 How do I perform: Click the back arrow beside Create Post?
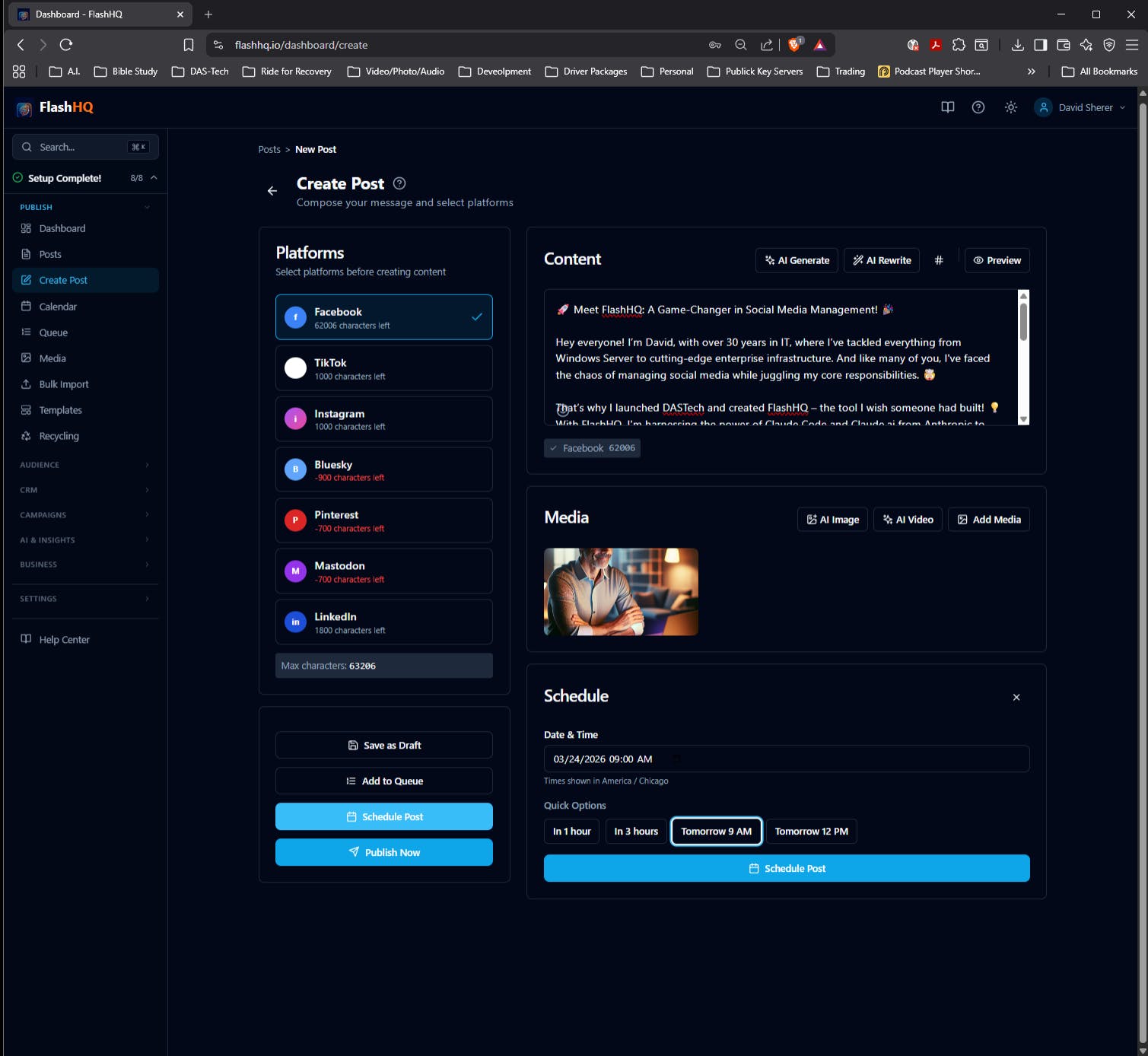[272, 191]
